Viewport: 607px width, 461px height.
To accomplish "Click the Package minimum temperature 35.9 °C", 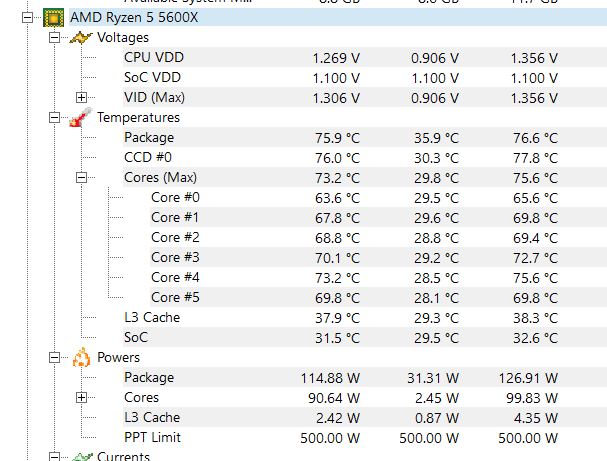I will [x=436, y=138].
